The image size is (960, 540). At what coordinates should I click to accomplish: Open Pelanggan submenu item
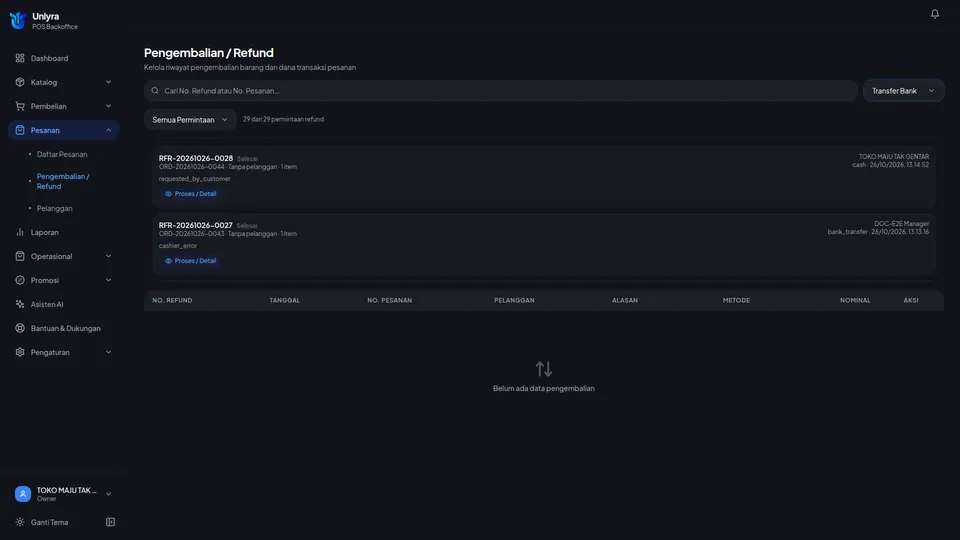54,208
